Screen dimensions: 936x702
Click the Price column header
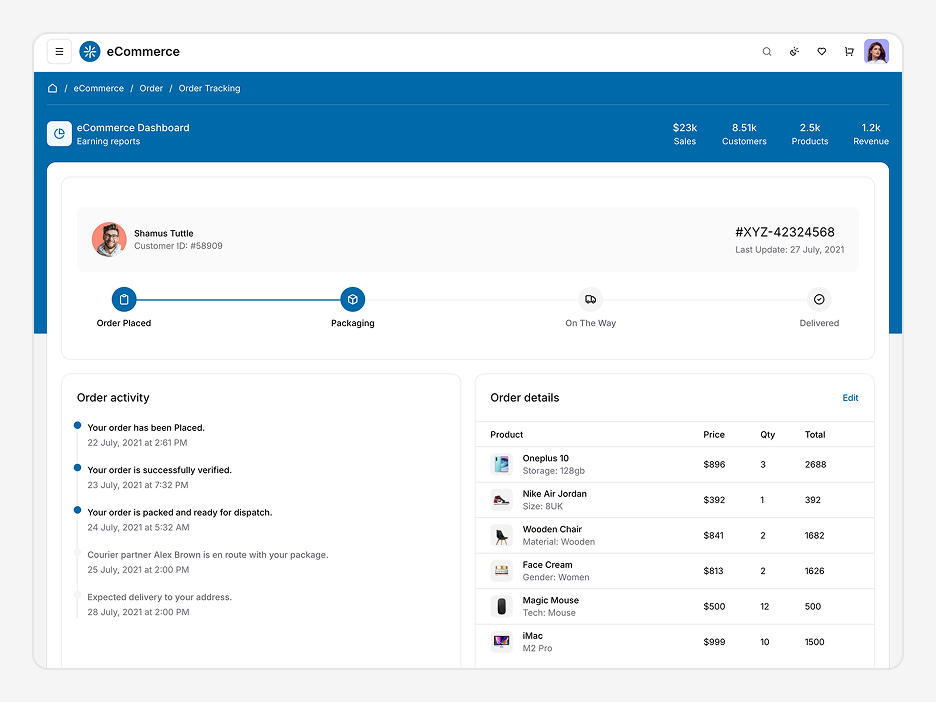pyautogui.click(x=714, y=435)
